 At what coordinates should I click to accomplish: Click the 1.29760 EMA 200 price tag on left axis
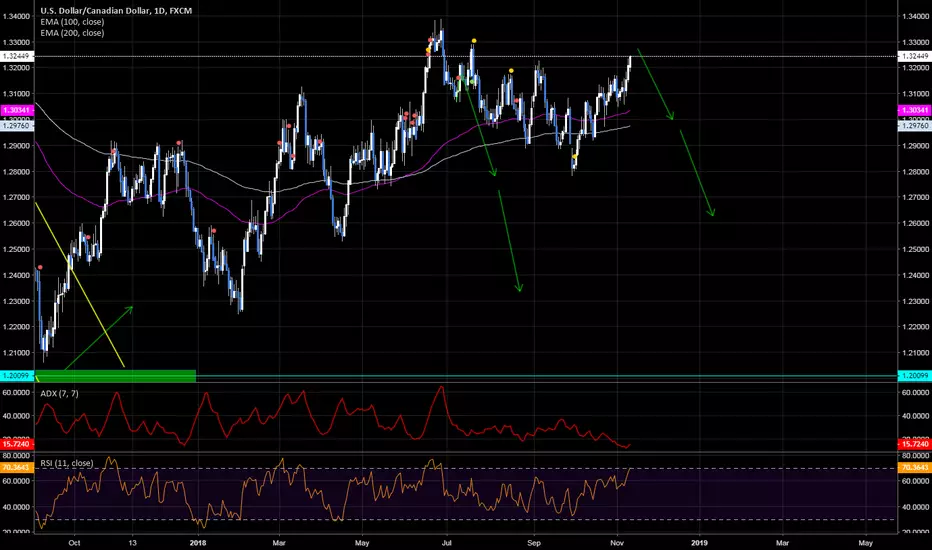(17, 126)
